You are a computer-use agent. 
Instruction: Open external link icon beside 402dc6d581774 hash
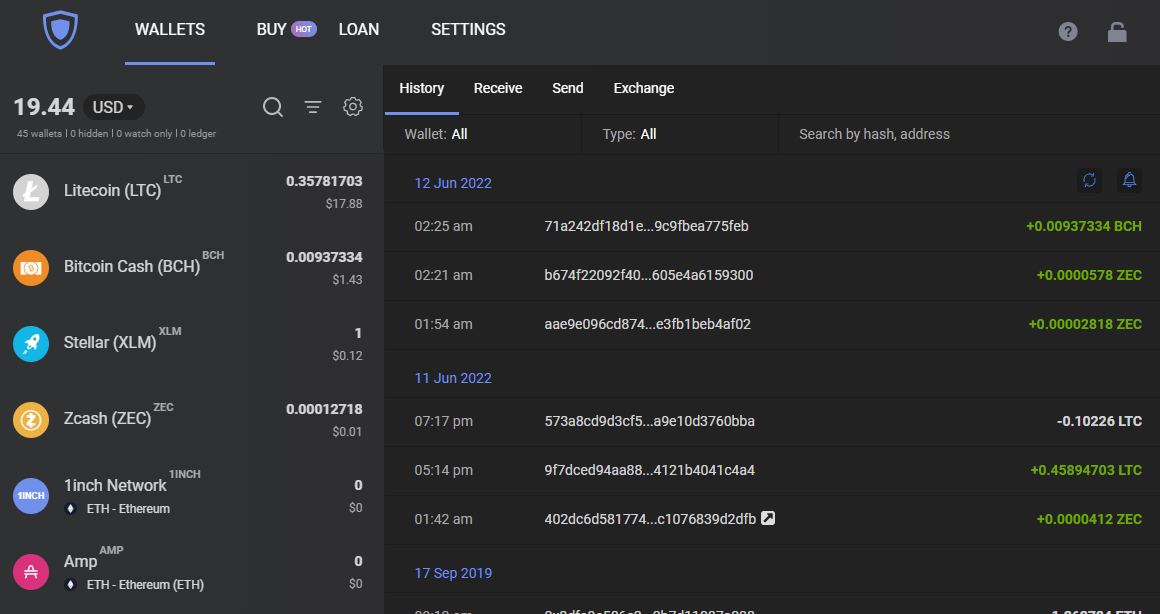768,518
